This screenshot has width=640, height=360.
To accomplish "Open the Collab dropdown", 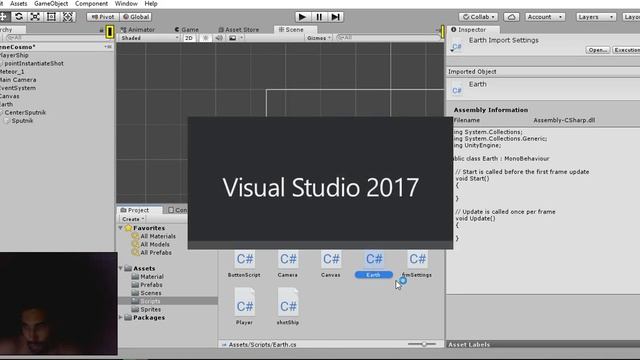I will click(x=478, y=17).
